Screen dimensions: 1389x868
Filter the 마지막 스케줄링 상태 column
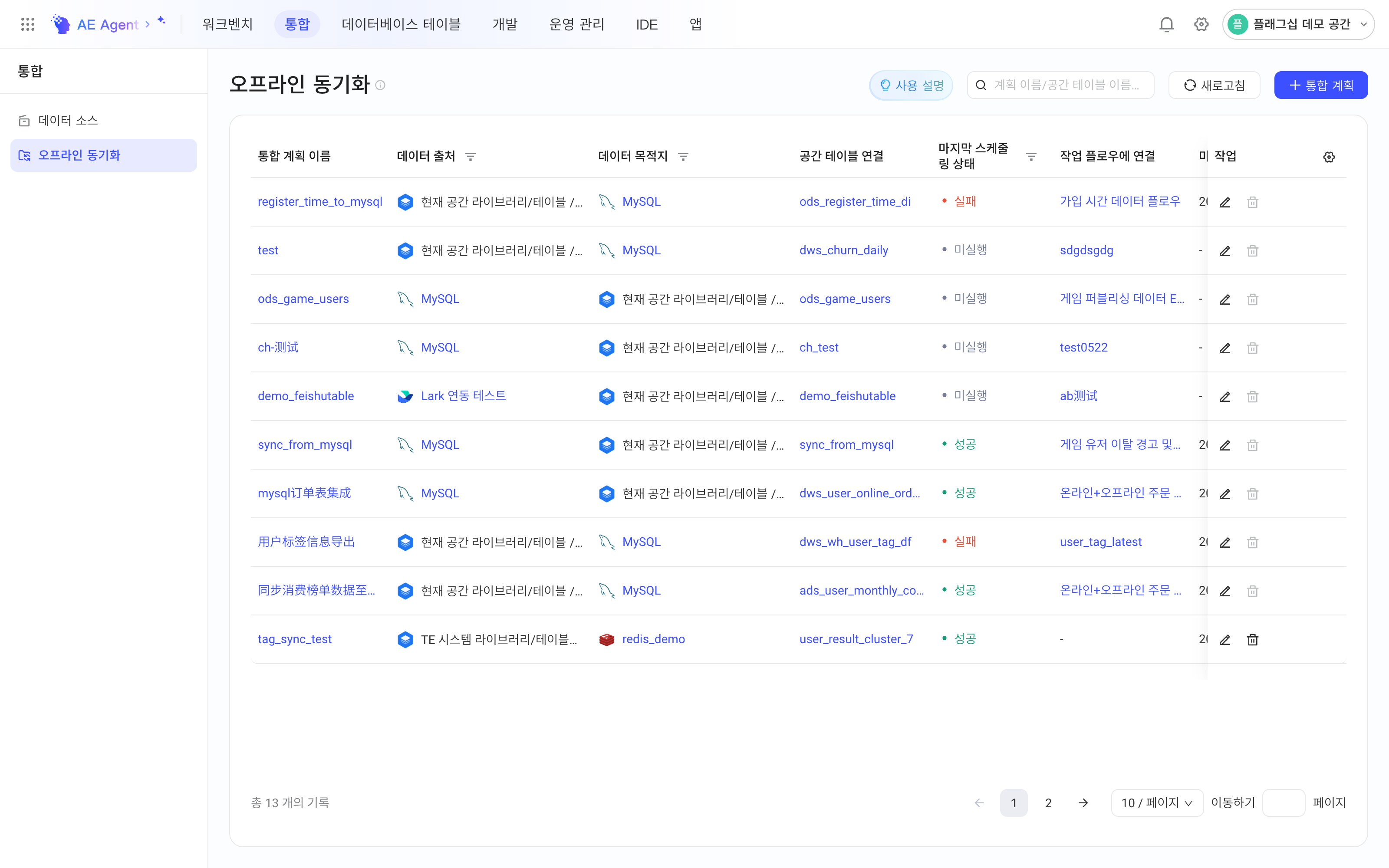click(1031, 157)
